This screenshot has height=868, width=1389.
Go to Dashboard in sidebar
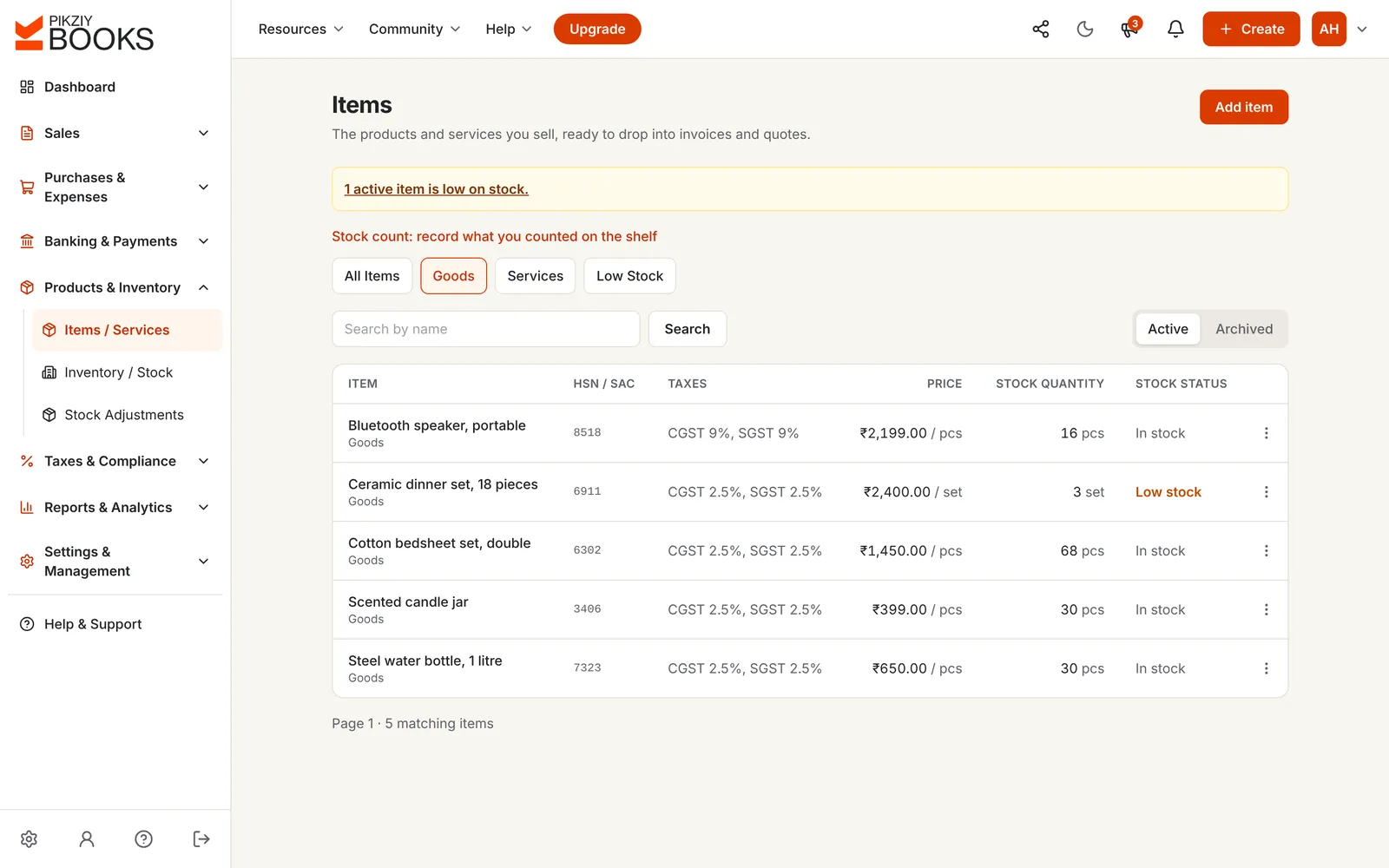click(115, 87)
